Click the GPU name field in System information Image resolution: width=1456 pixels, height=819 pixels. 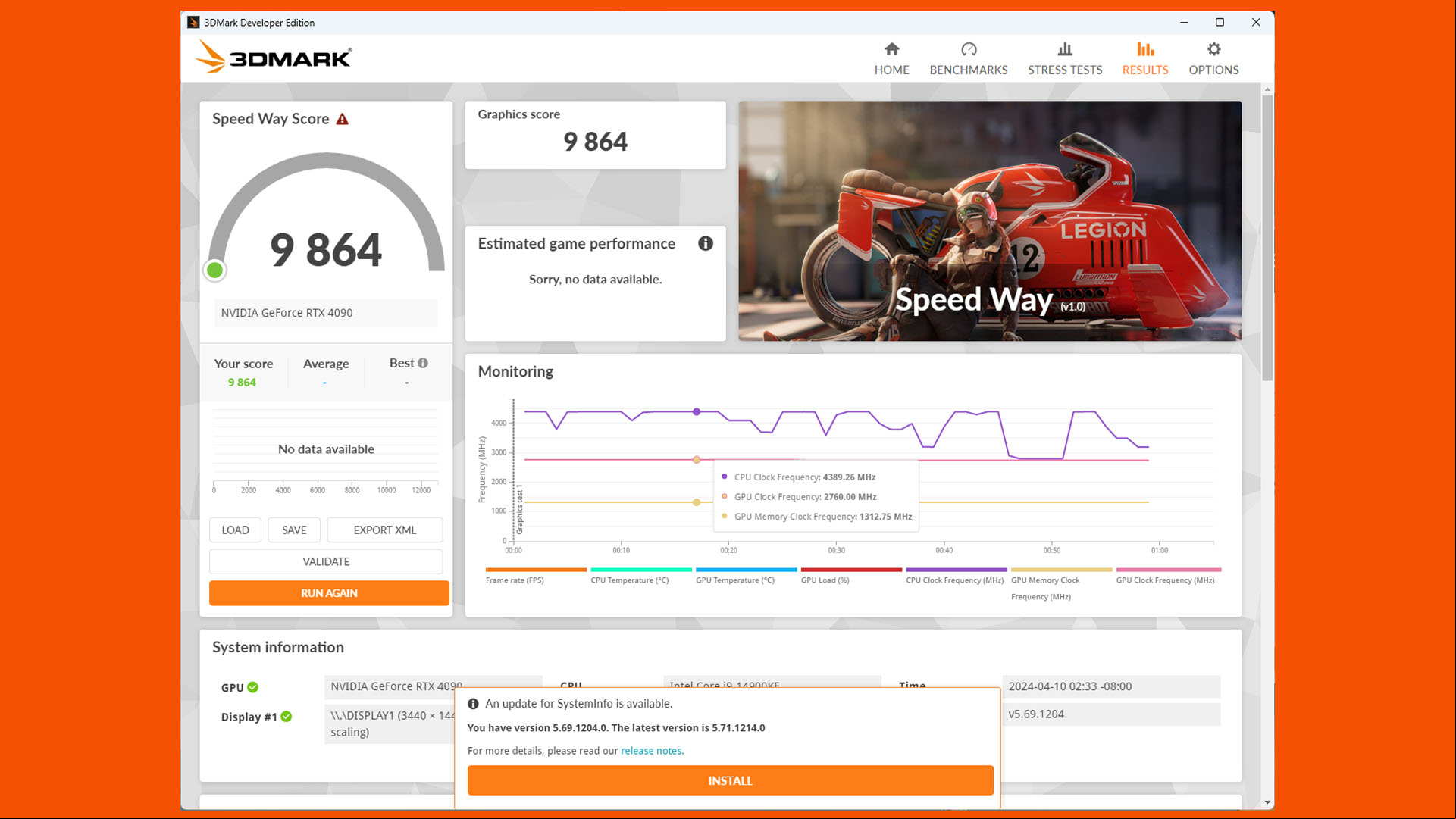[x=433, y=686]
